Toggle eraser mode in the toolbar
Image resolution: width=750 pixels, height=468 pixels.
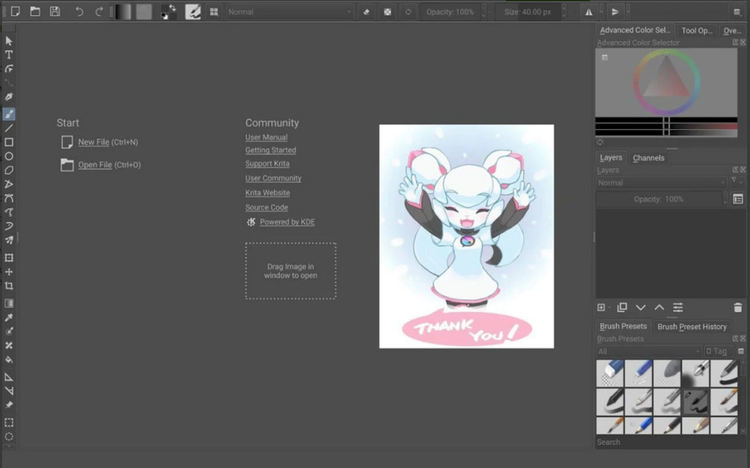coord(366,12)
